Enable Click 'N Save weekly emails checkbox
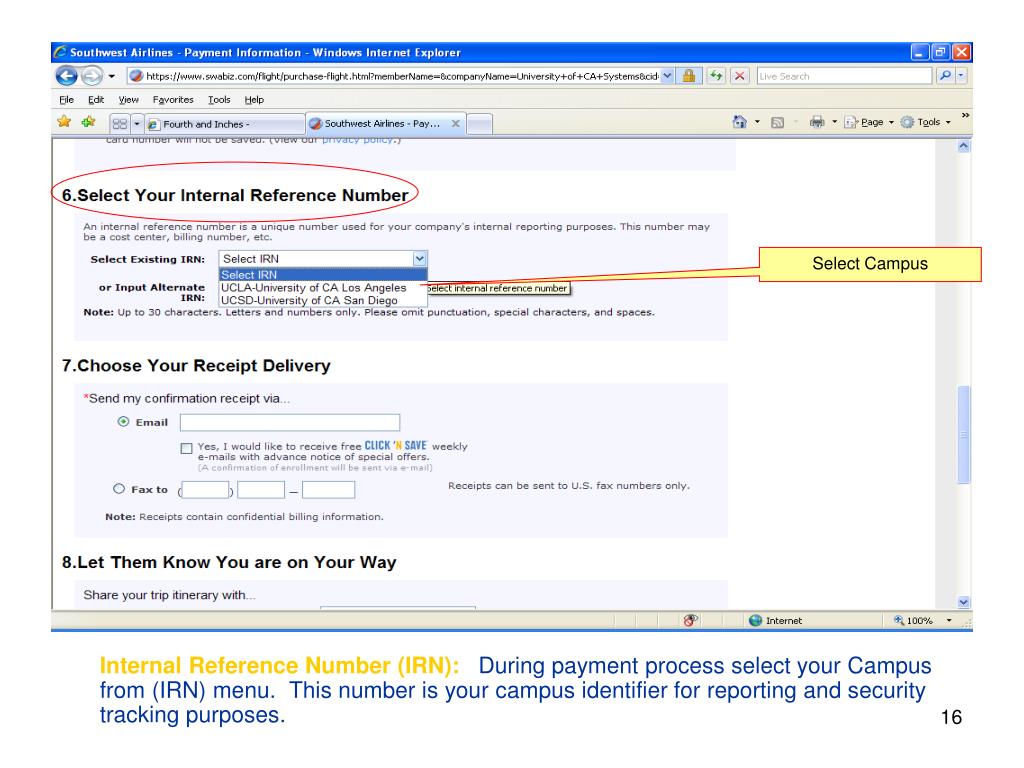This screenshot has height=768, width=1024. click(x=186, y=448)
